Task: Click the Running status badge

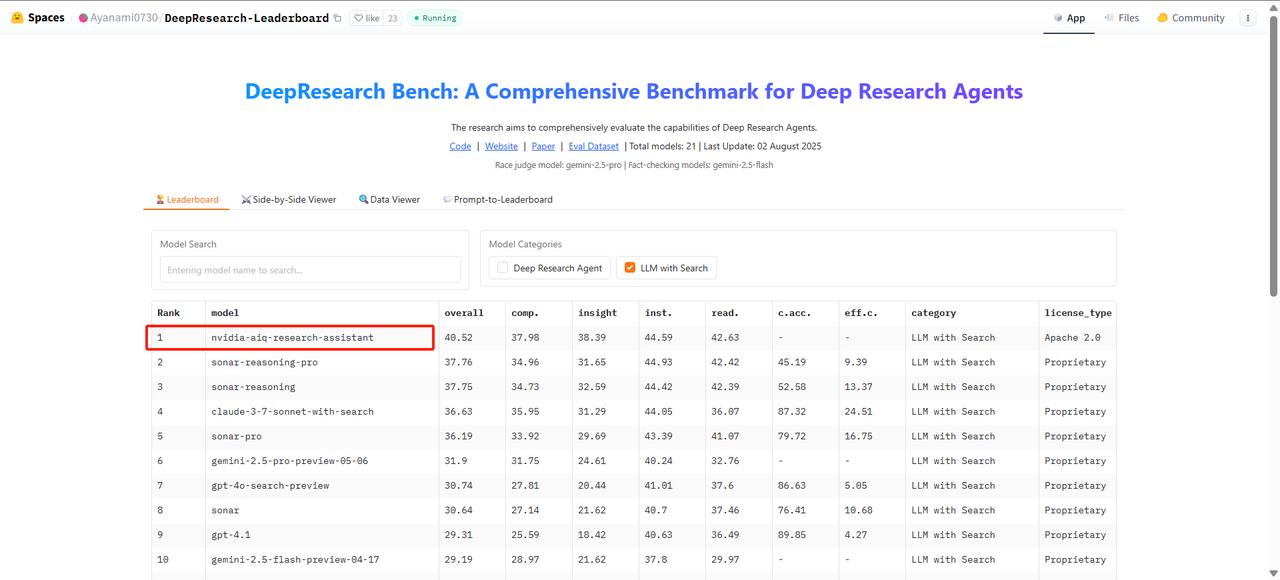Action: (x=434, y=18)
